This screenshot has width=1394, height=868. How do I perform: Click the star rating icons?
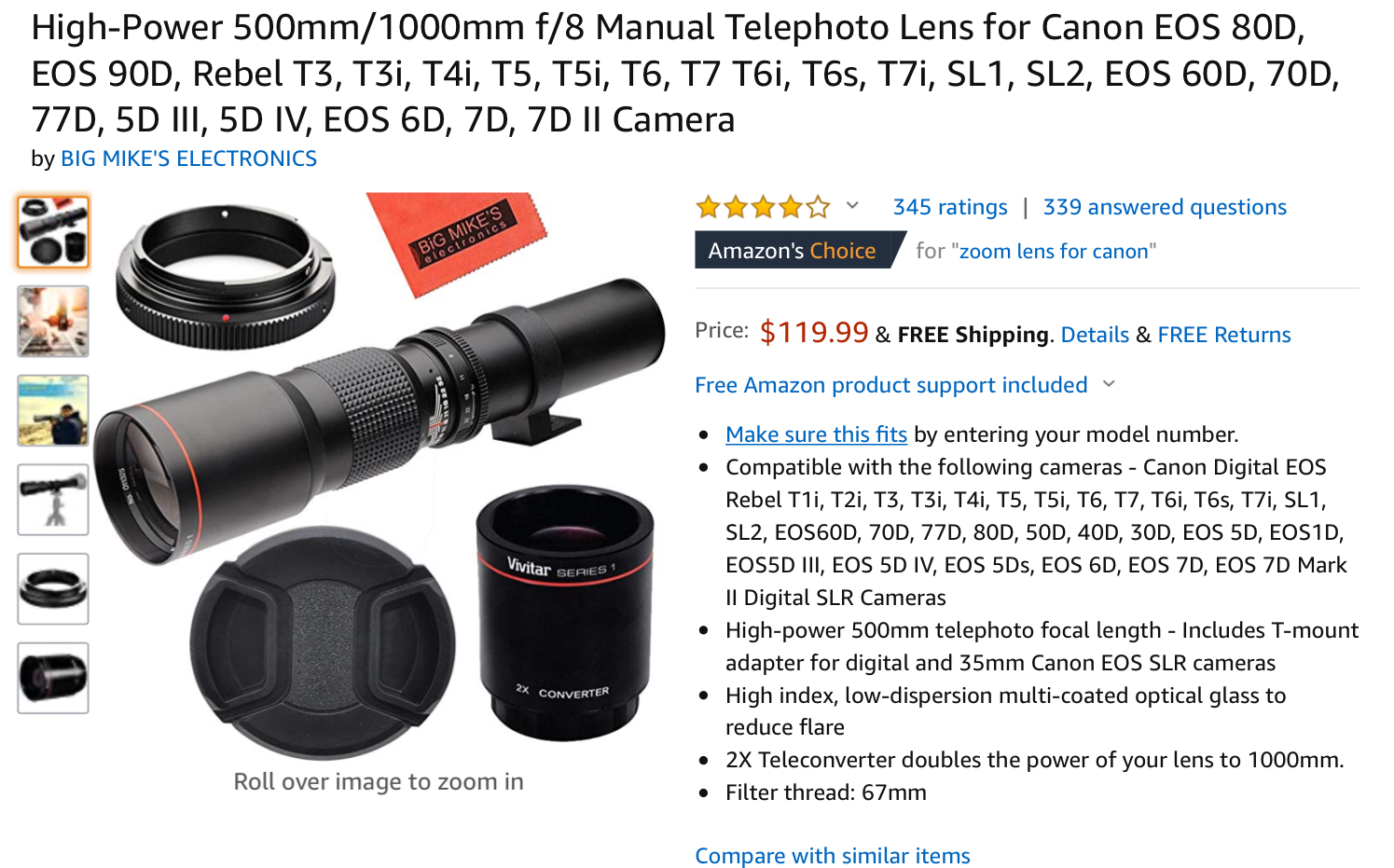[x=763, y=207]
